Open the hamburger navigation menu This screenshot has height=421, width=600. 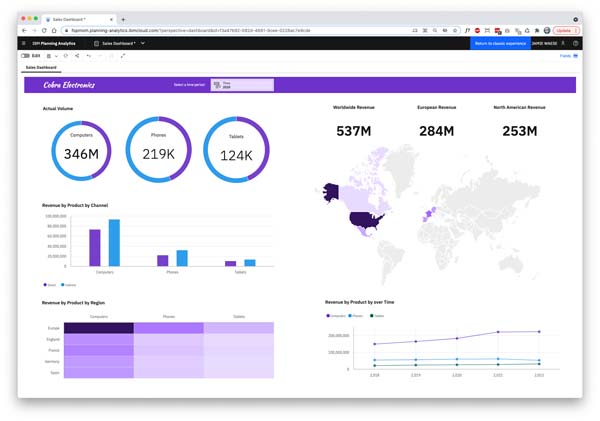click(x=24, y=43)
